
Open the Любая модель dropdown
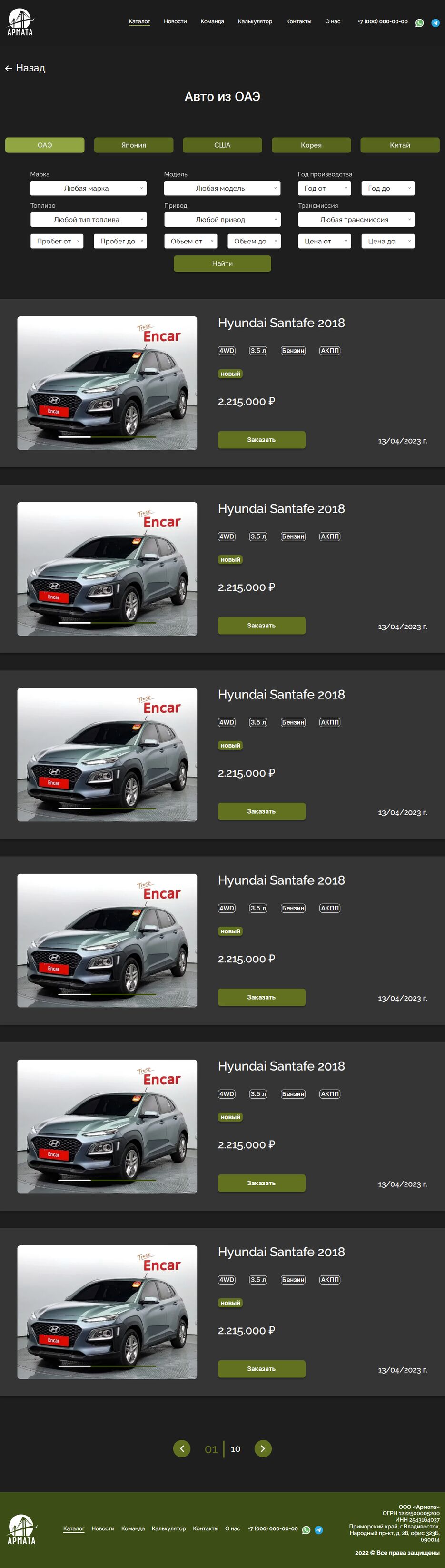[x=223, y=188]
